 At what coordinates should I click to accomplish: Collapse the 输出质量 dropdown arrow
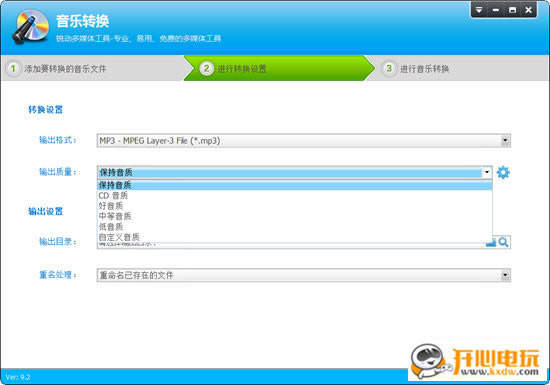pyautogui.click(x=487, y=172)
